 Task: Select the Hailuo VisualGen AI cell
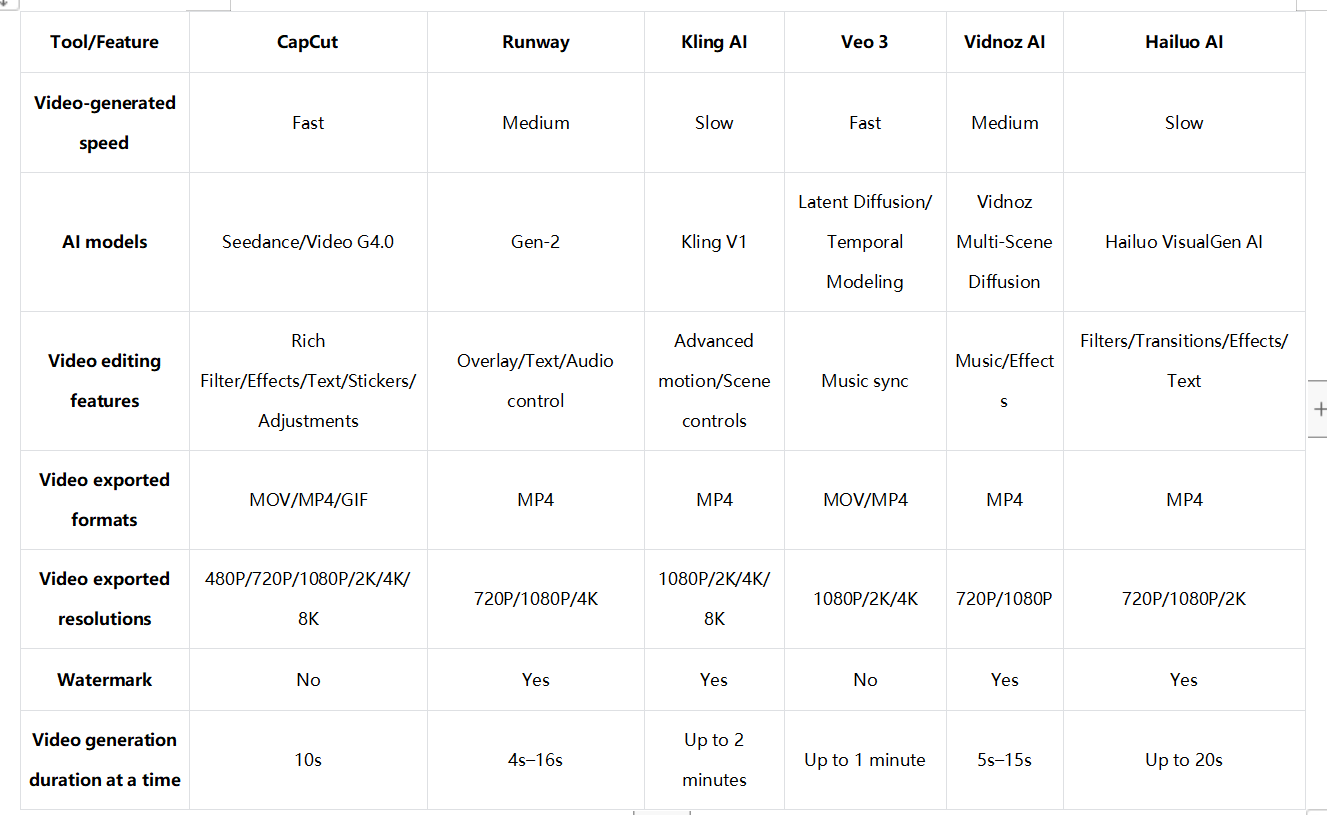(1184, 242)
